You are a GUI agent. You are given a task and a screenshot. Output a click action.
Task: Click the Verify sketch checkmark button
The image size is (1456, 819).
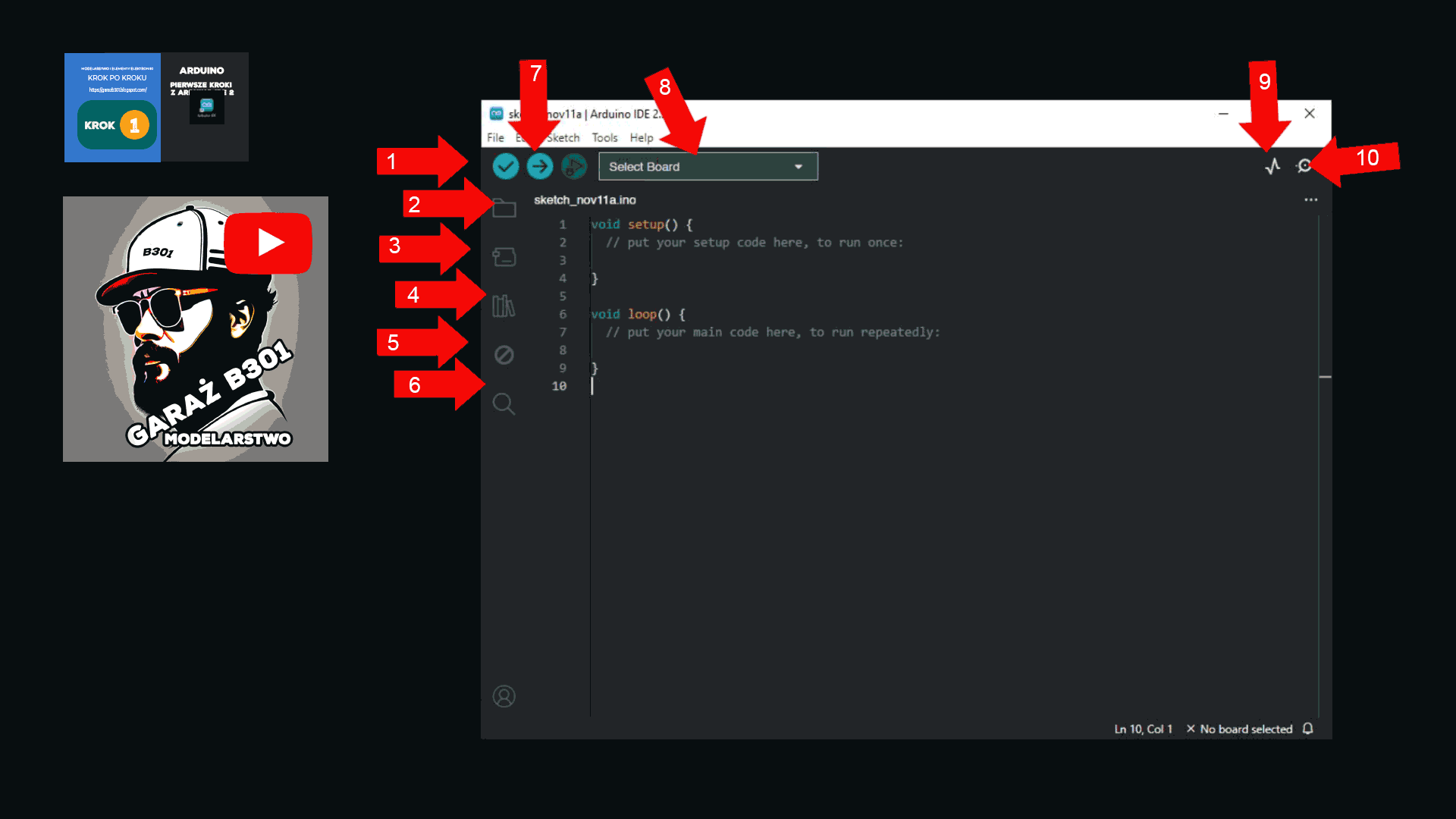tap(505, 166)
